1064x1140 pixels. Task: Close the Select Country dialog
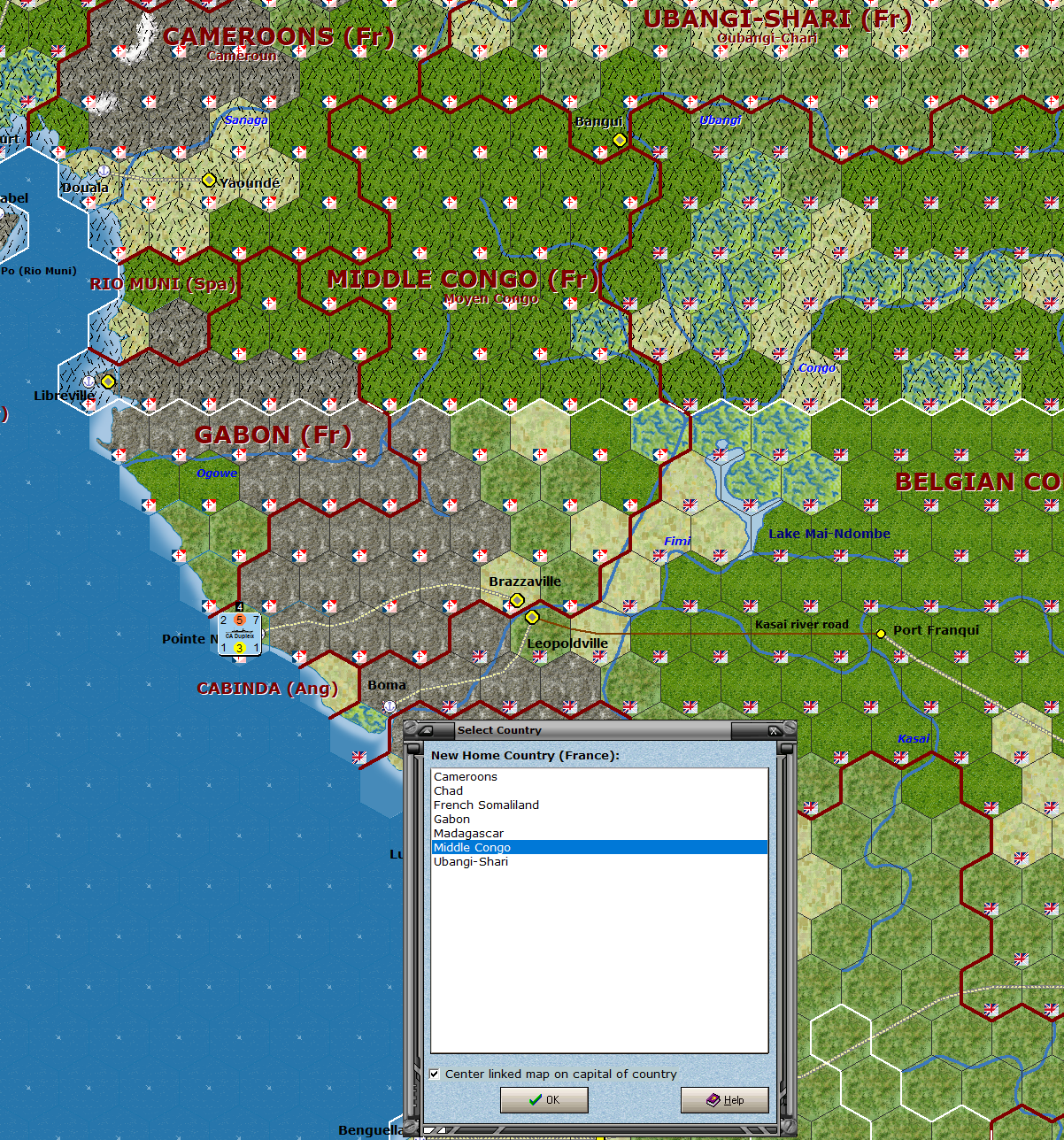775,730
